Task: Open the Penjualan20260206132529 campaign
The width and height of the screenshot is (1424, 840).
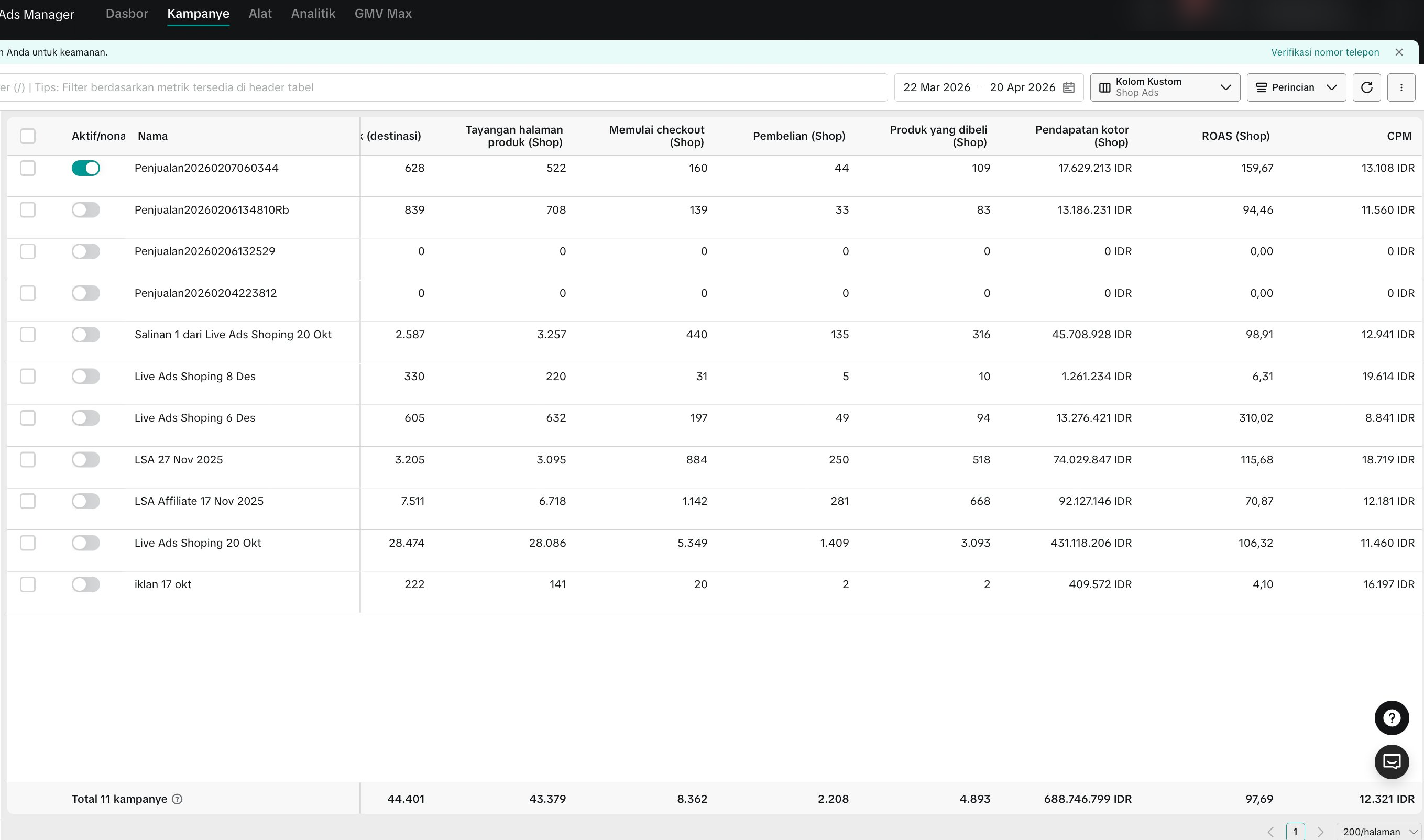Action: pyautogui.click(x=204, y=251)
